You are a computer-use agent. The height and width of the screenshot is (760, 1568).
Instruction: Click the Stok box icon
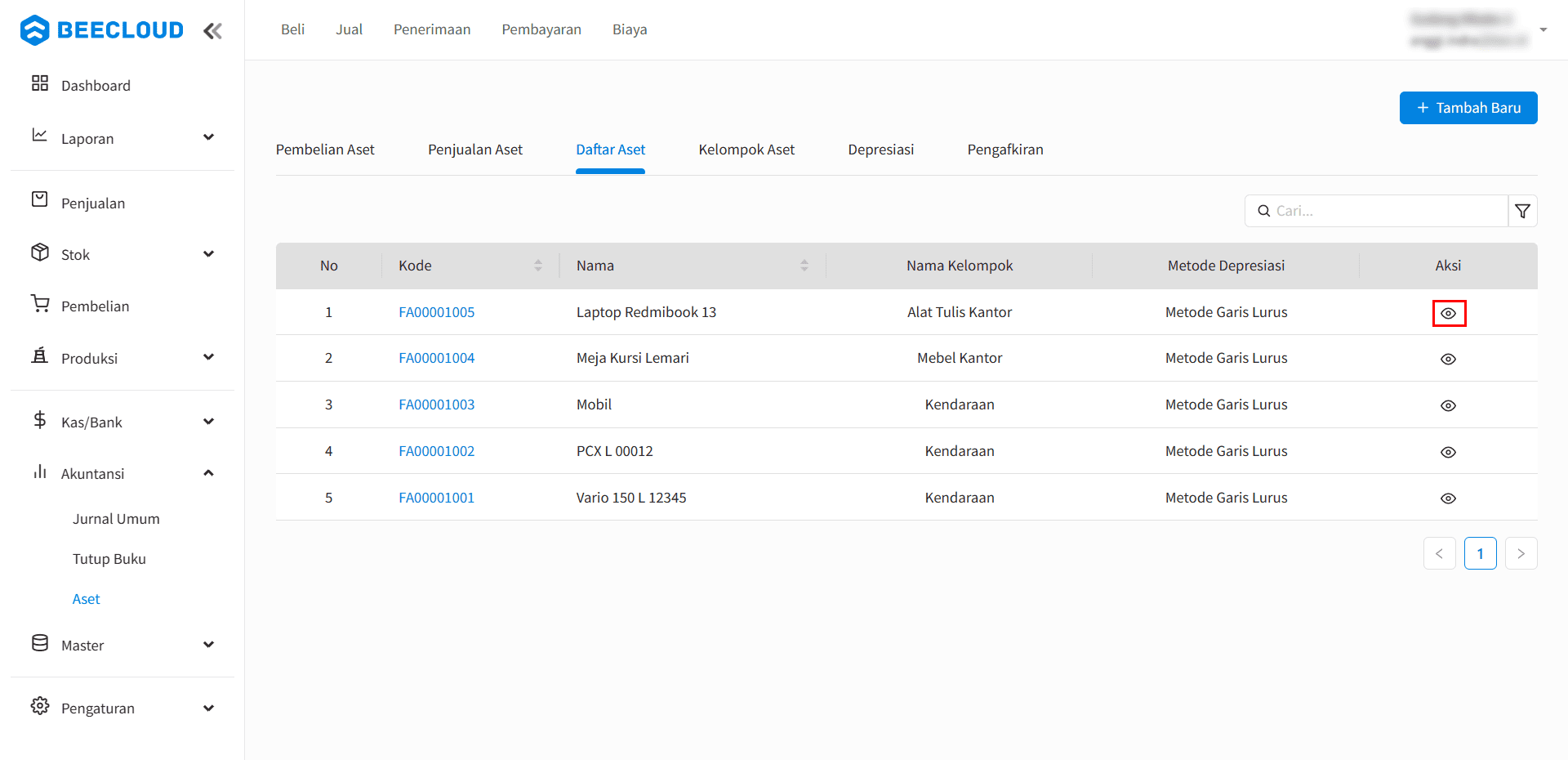(x=40, y=252)
